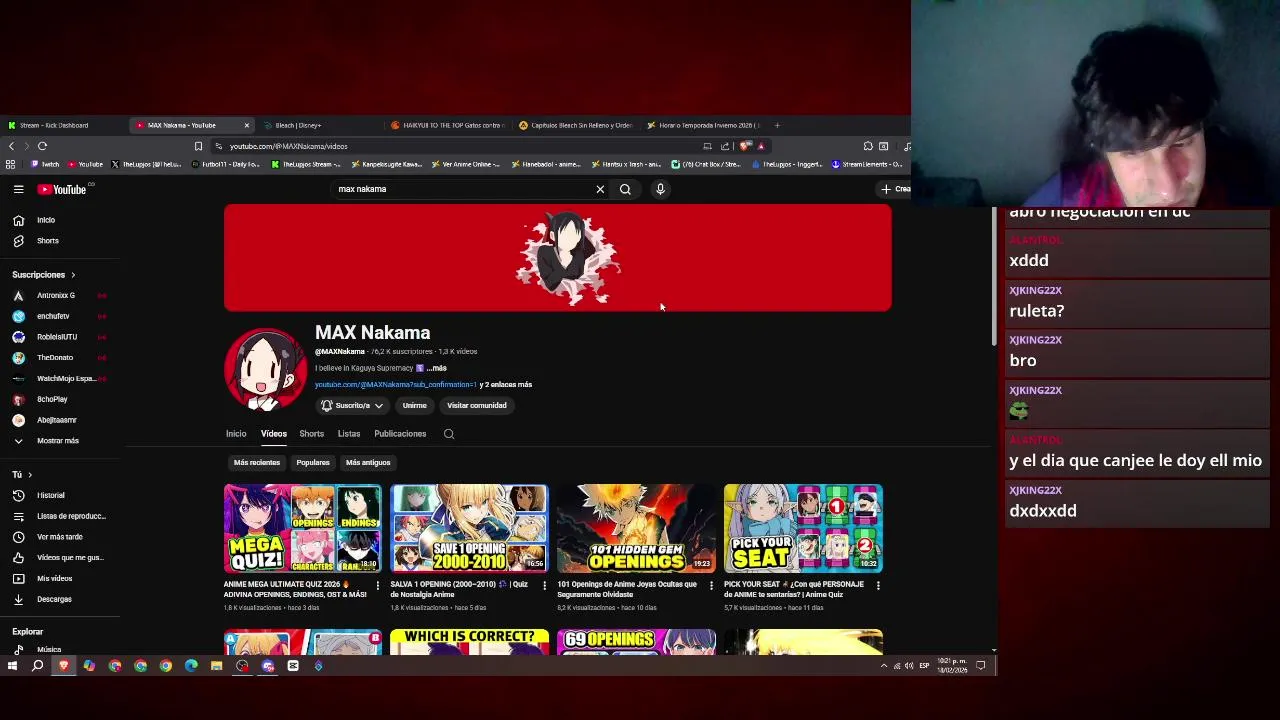This screenshot has width=1280, height=720.
Task: Click the search magnifier button
Action: (625, 189)
